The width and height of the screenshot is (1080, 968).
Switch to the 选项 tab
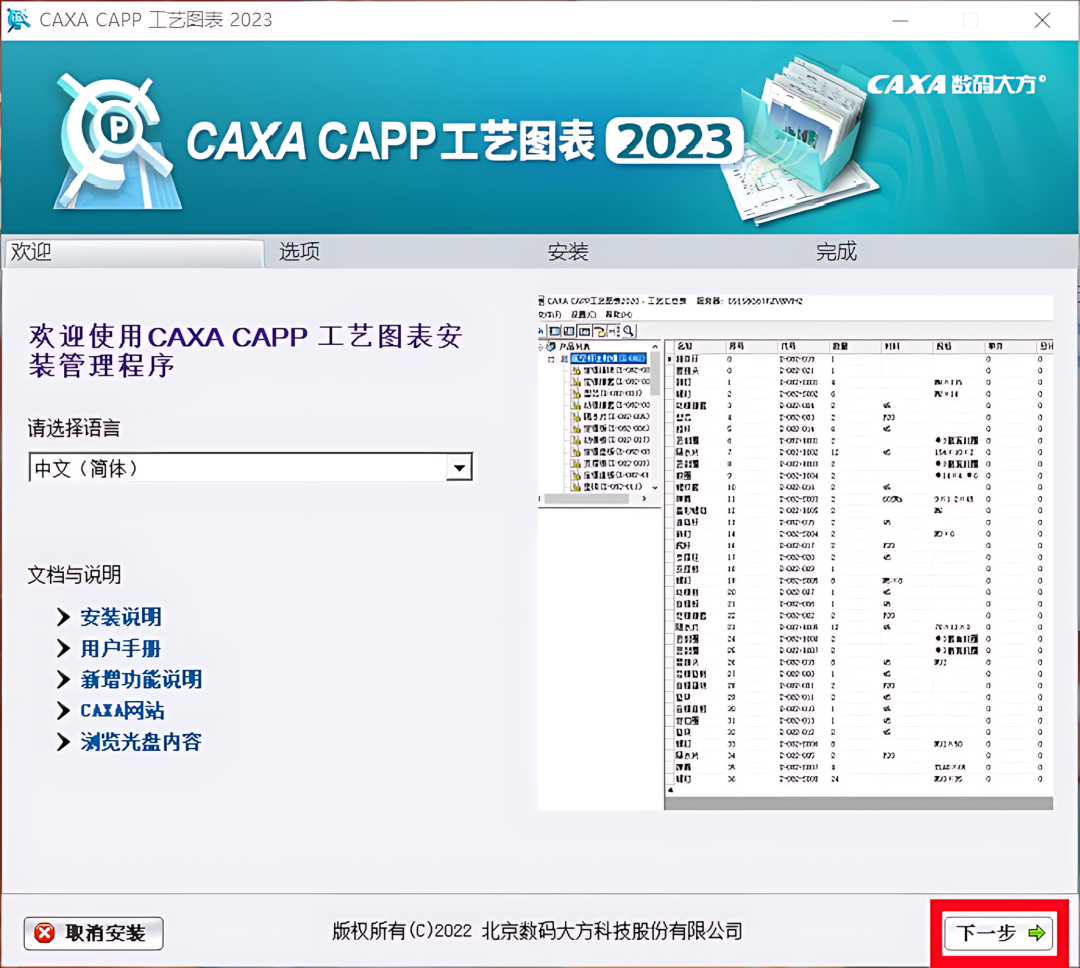point(300,251)
